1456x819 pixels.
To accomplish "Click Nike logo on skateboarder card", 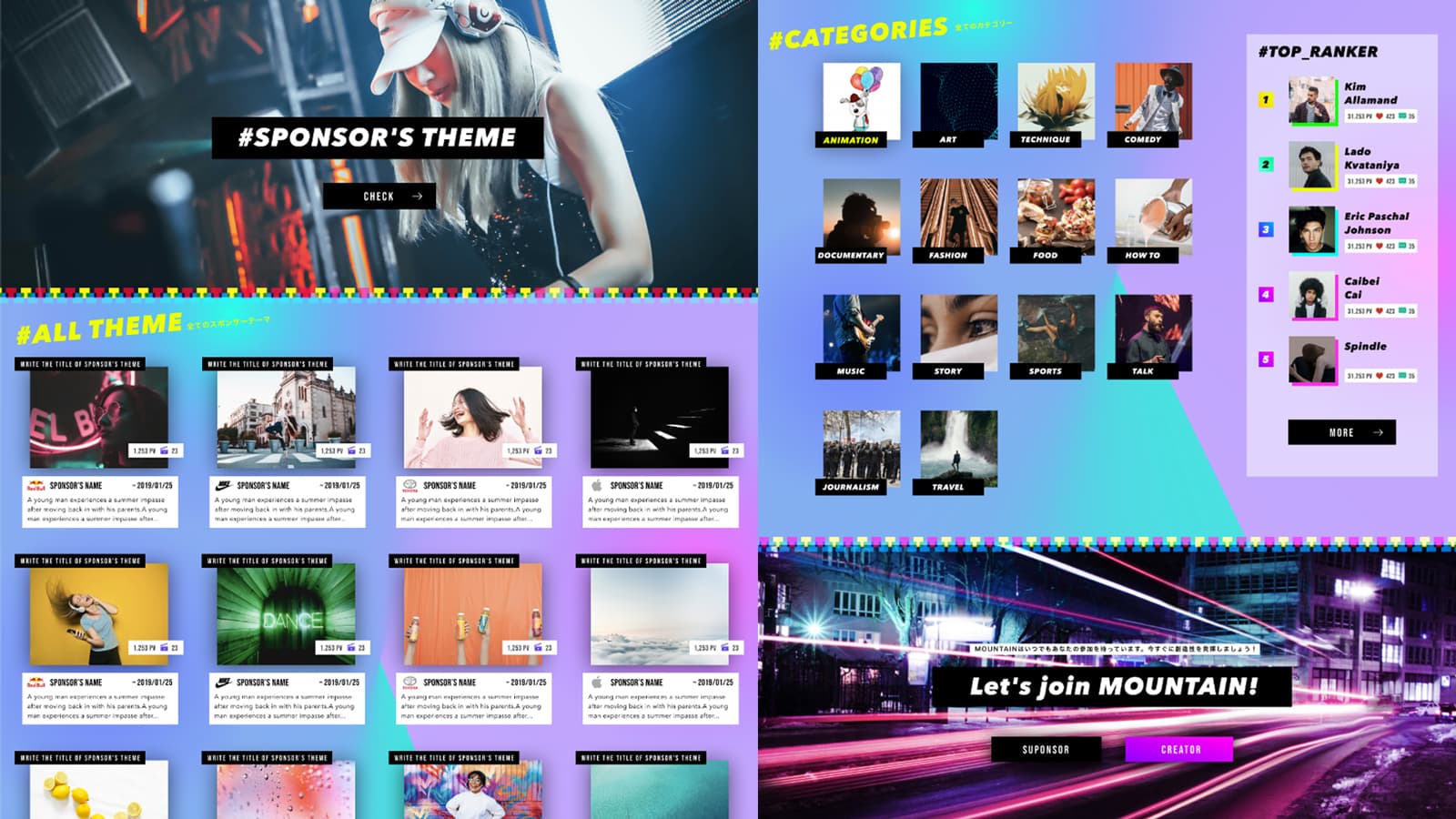I will pos(224,486).
